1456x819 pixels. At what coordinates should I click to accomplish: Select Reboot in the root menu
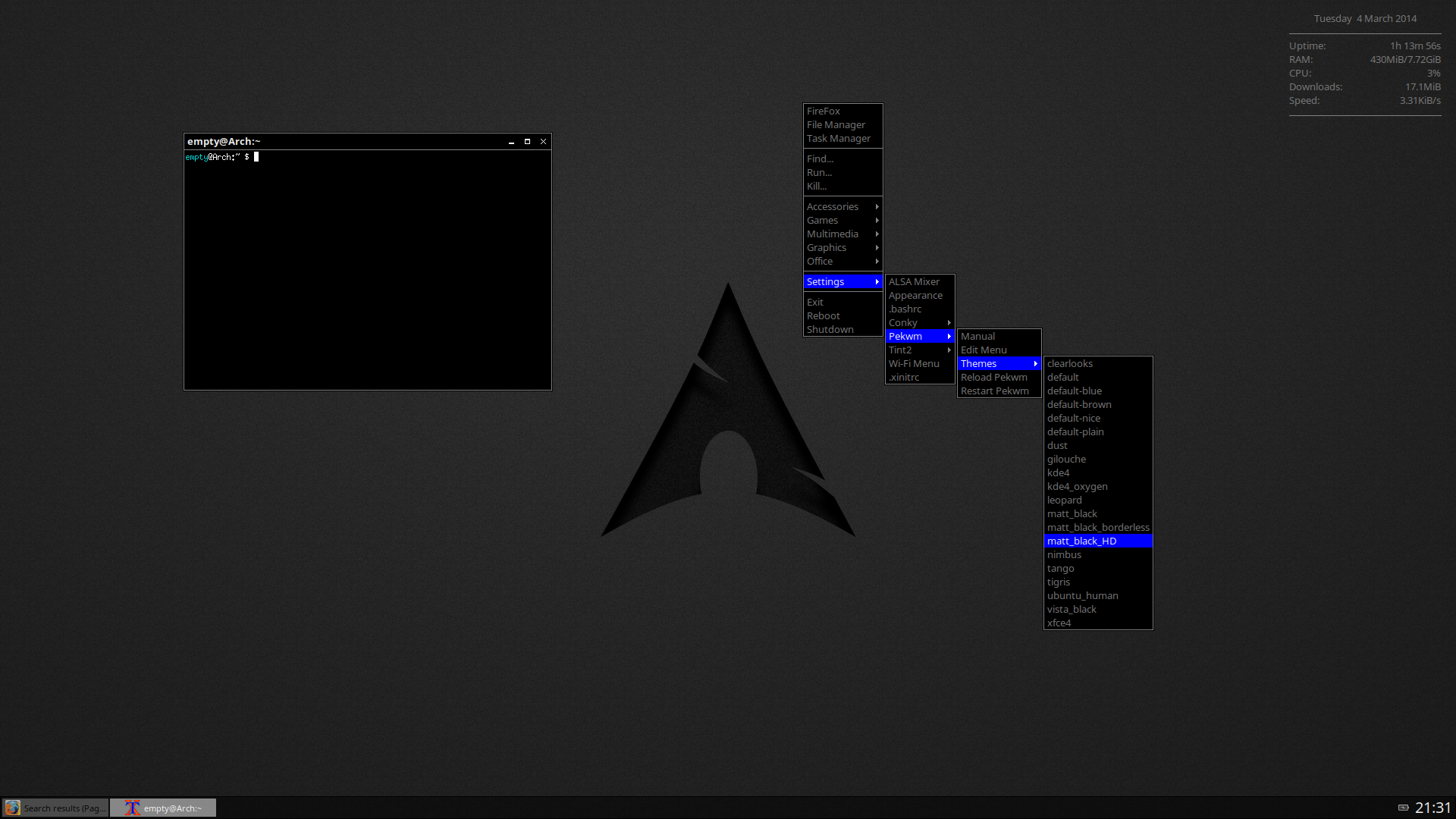click(843, 315)
